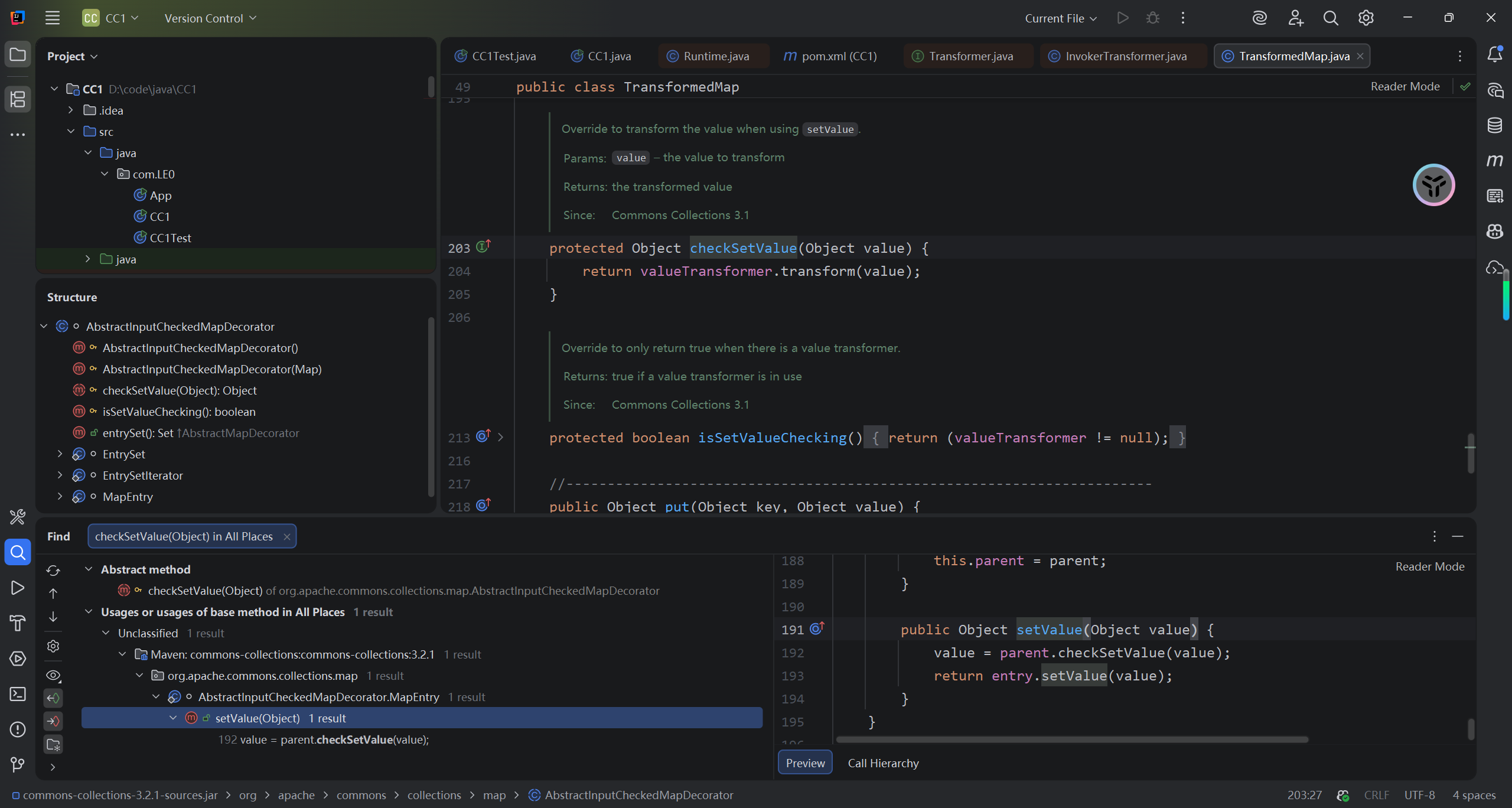This screenshot has height=808, width=1512.
Task: Click the Notifications bell icon
Action: 1495,54
